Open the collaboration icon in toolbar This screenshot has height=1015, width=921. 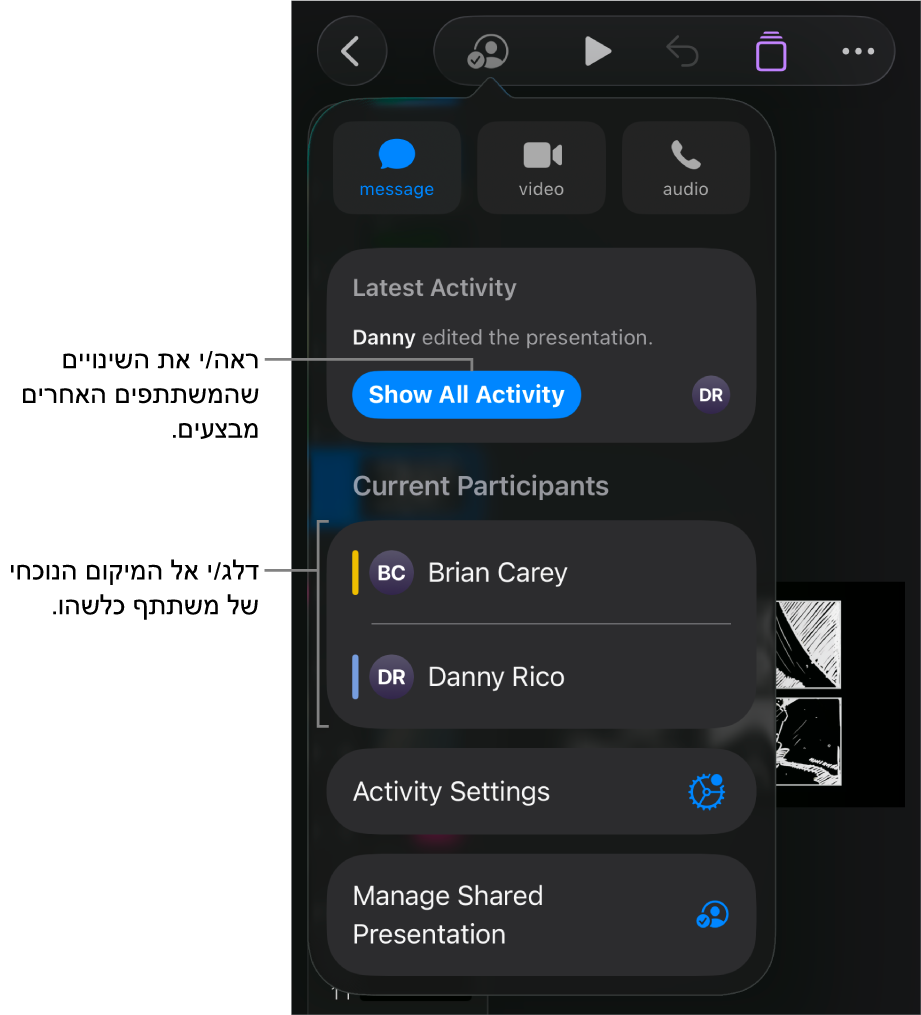488,51
